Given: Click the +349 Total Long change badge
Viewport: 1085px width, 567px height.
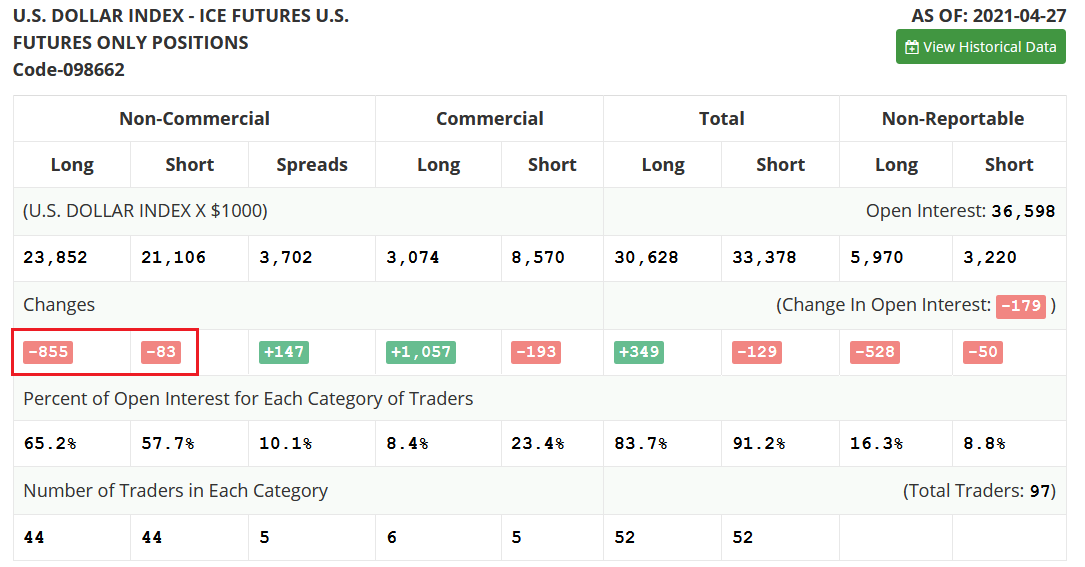Looking at the screenshot, I should coord(639,352).
